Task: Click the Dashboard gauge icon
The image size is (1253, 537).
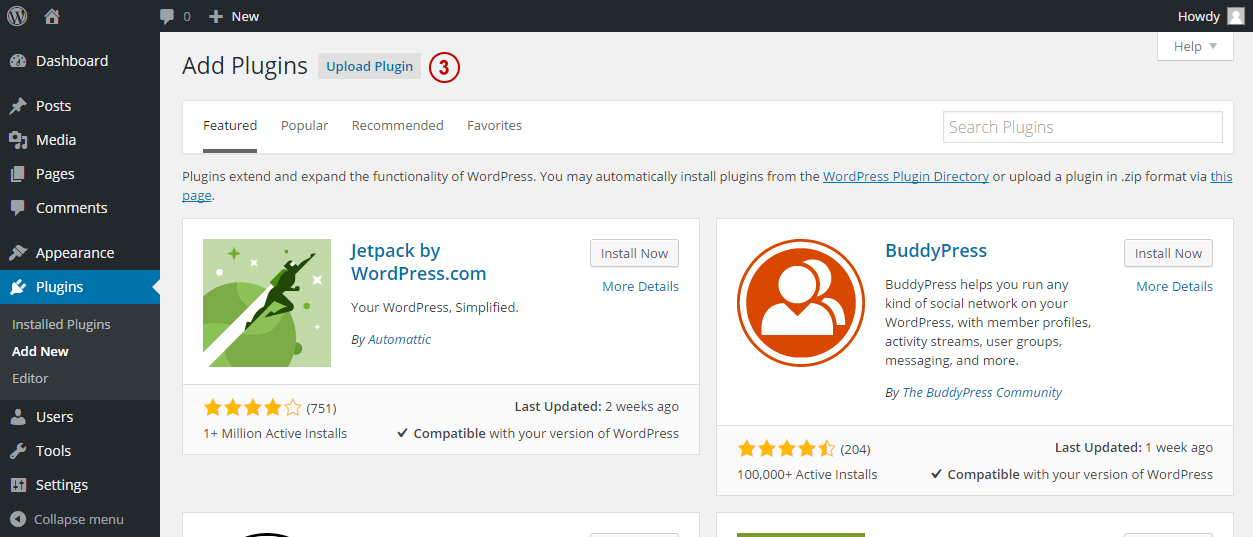Action: pyautogui.click(x=18, y=61)
